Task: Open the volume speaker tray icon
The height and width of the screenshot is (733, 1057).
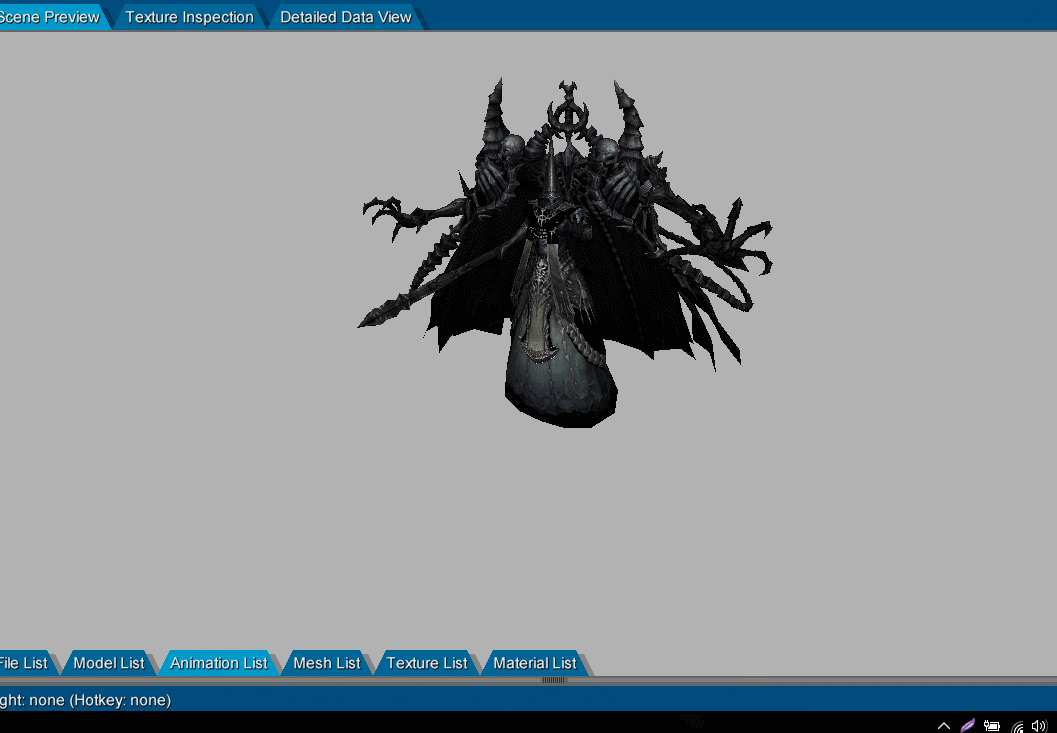Action: pos(1039,726)
